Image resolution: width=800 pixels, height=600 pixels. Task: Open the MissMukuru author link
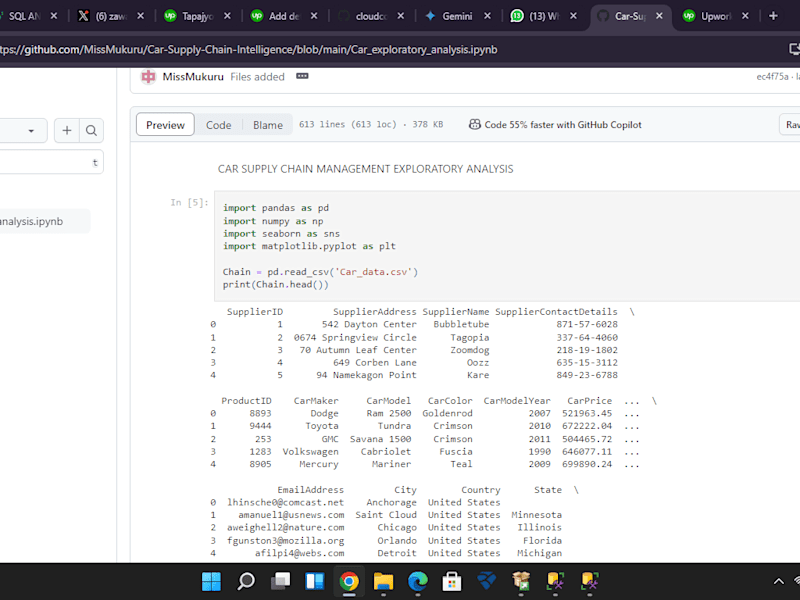coord(193,77)
